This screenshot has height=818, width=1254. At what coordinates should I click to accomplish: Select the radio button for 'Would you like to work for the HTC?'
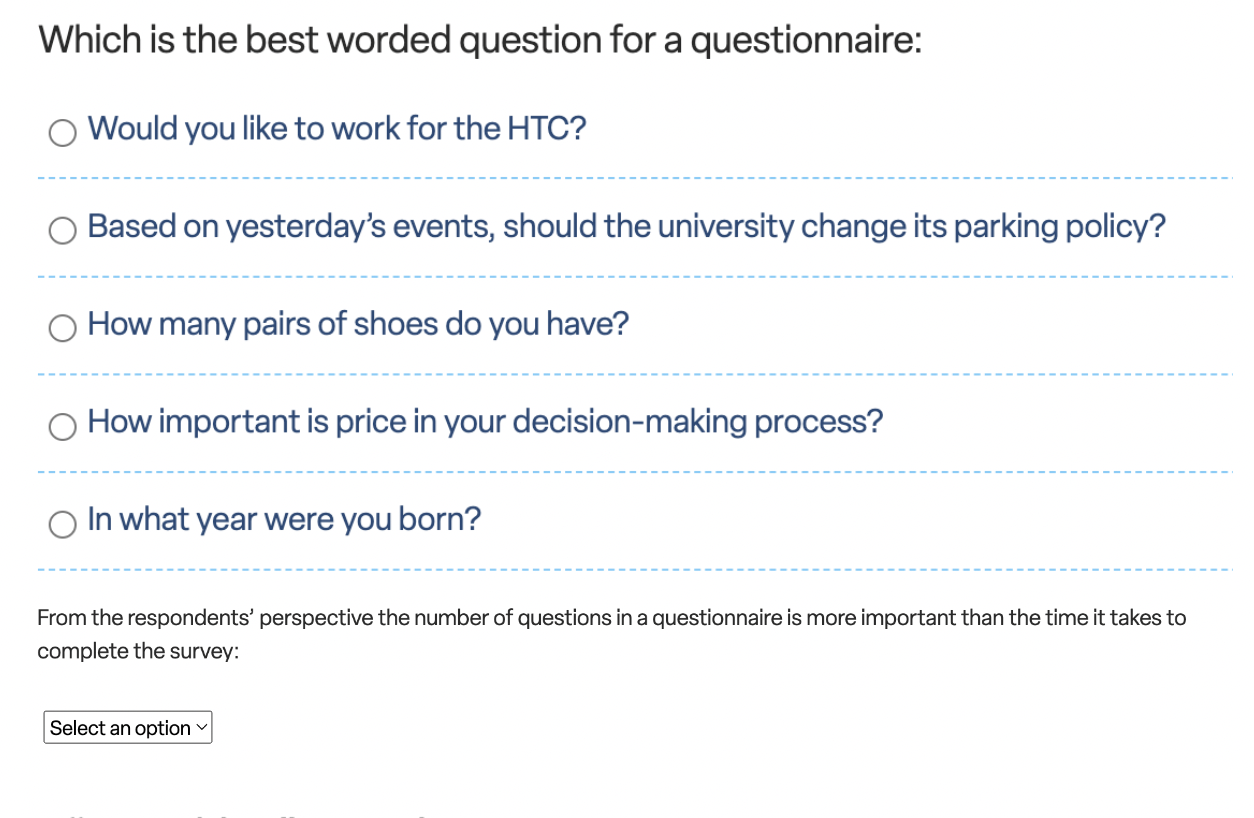point(62,131)
